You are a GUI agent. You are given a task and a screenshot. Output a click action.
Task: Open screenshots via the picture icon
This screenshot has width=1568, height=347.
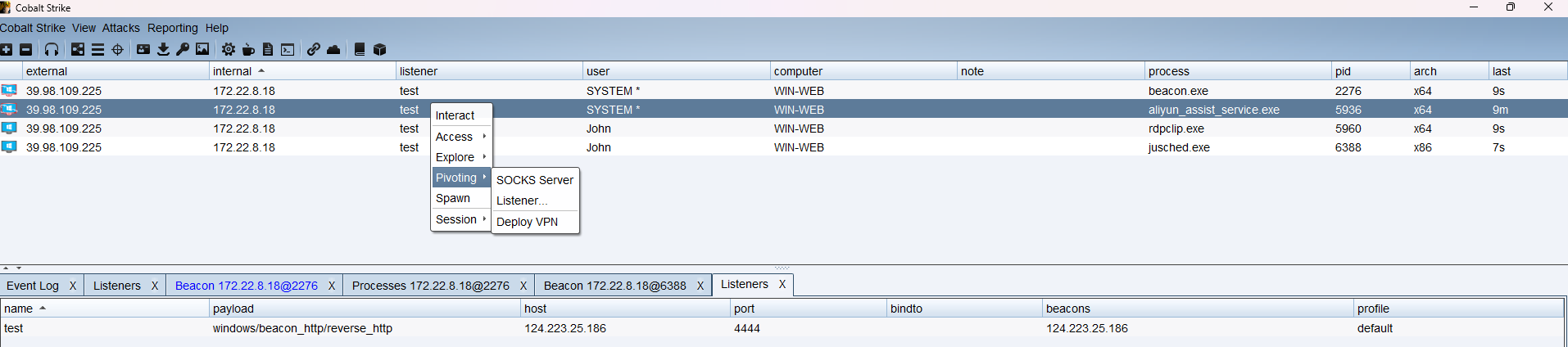[x=202, y=50]
